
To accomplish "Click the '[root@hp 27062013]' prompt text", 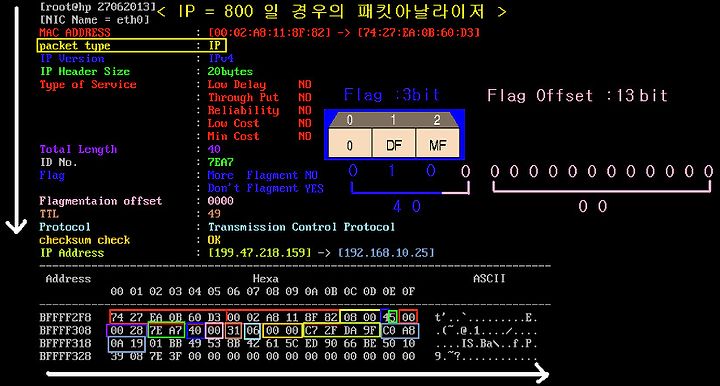I will (x=98, y=7).
